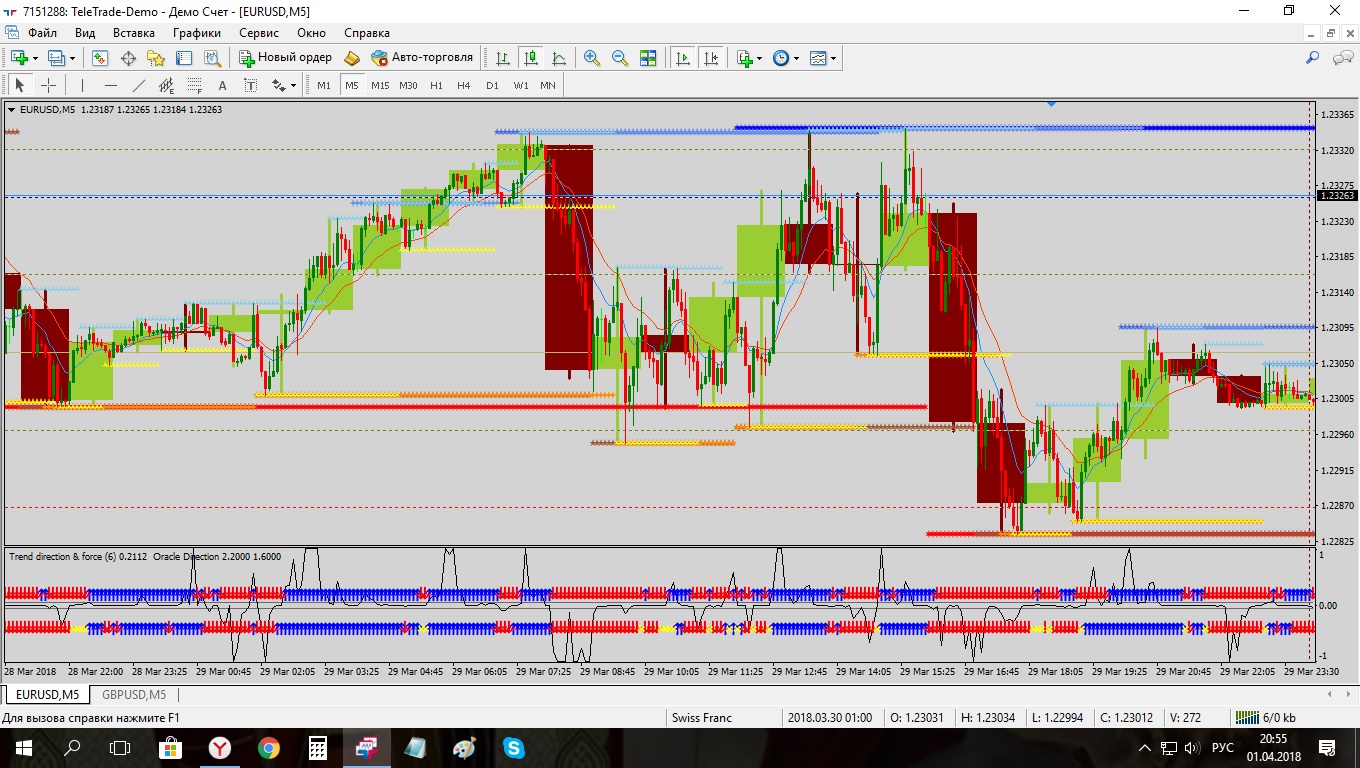Switch timeframe to D1
Image resolution: width=1360 pixels, height=768 pixels.
492,85
